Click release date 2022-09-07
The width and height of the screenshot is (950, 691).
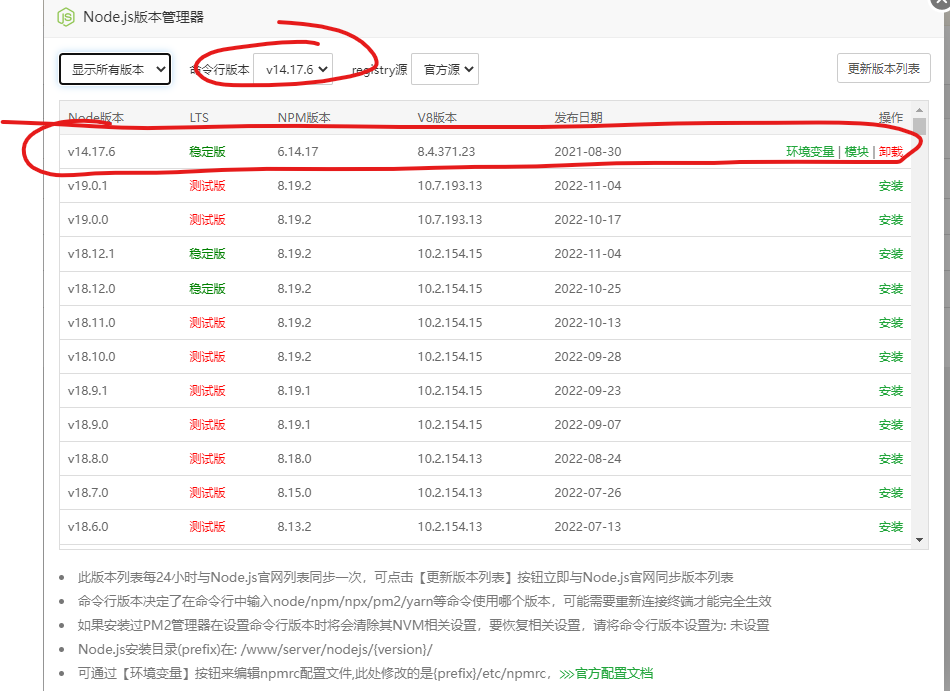(x=588, y=425)
